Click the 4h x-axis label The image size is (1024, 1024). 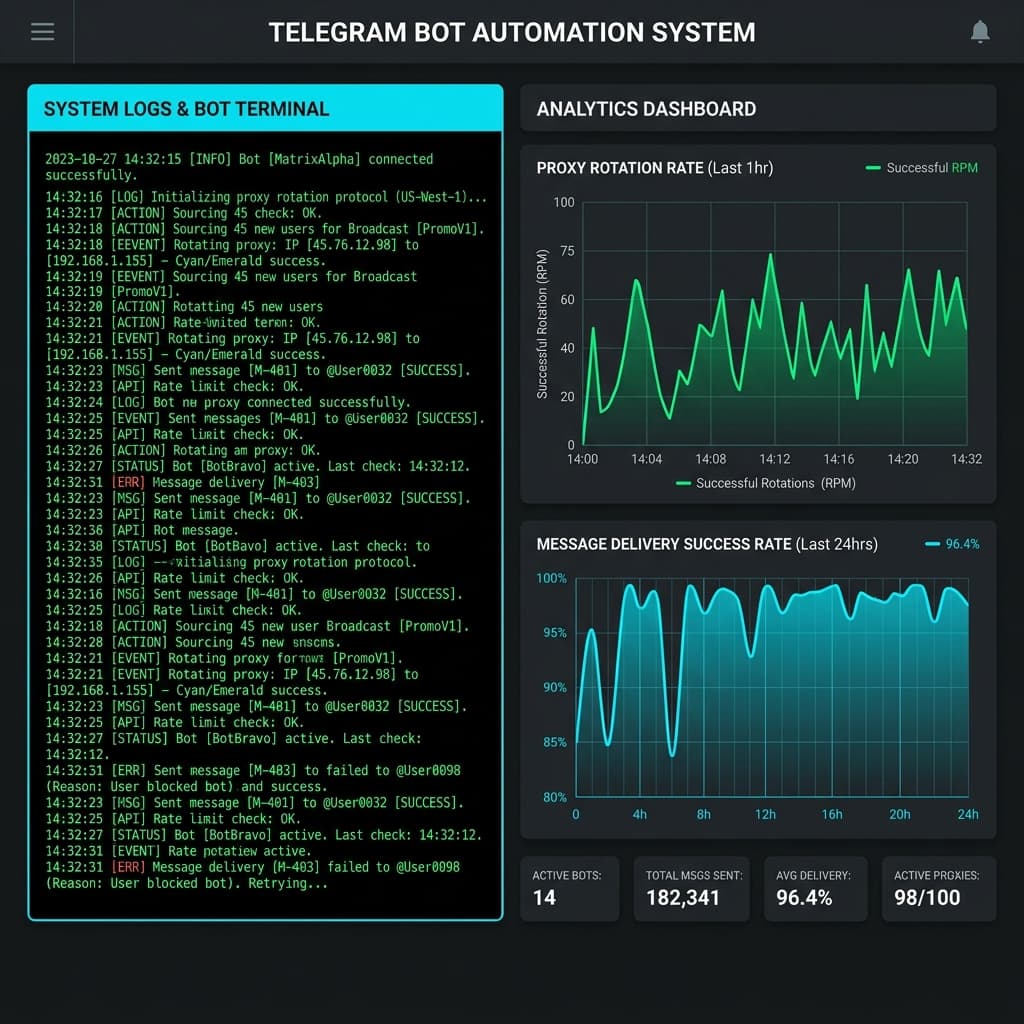coord(639,814)
